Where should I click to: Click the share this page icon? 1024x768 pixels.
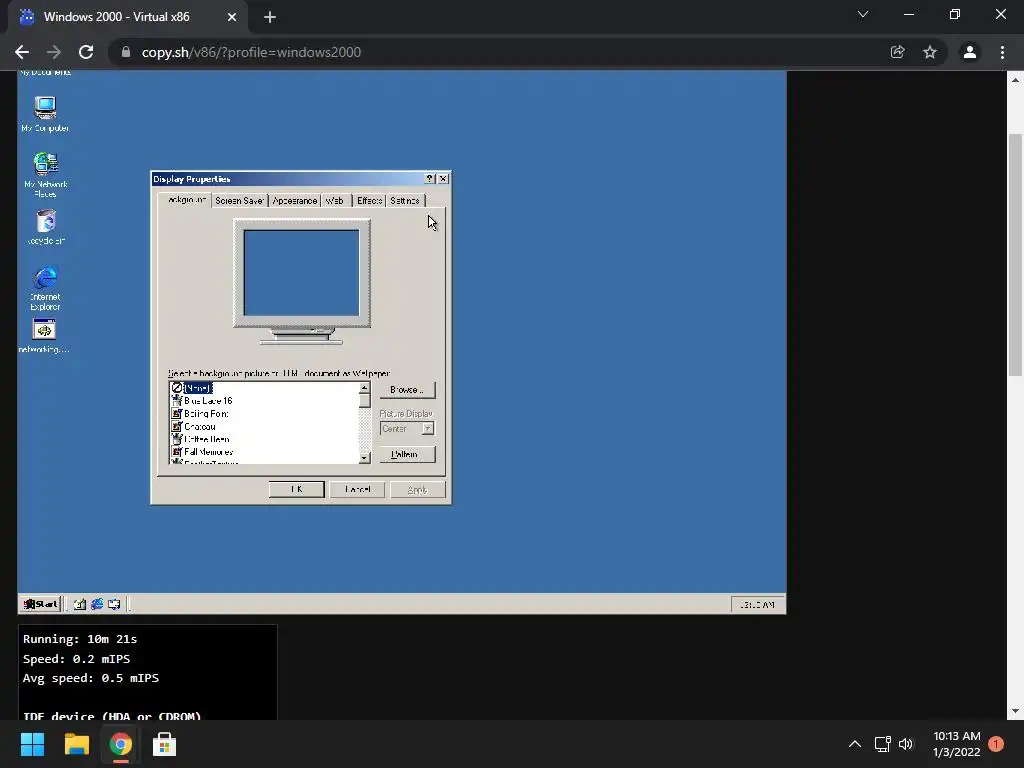click(897, 52)
